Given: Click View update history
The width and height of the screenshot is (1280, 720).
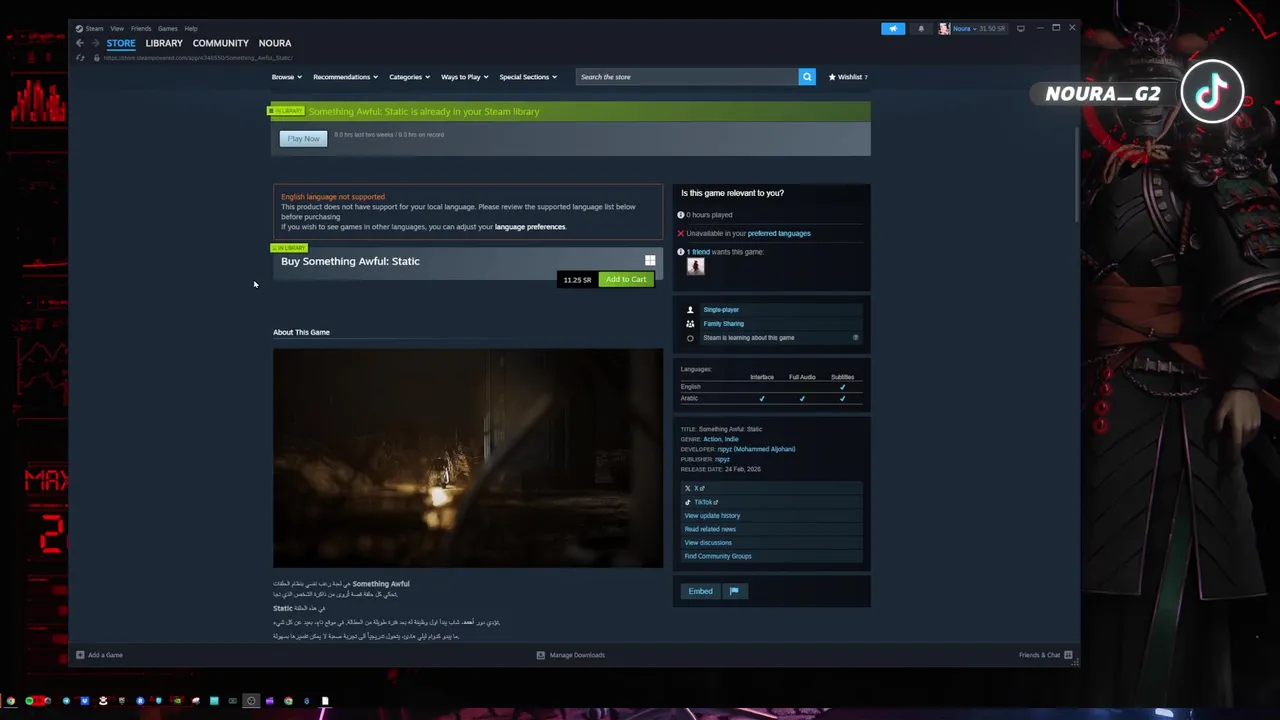Looking at the screenshot, I should (x=712, y=516).
